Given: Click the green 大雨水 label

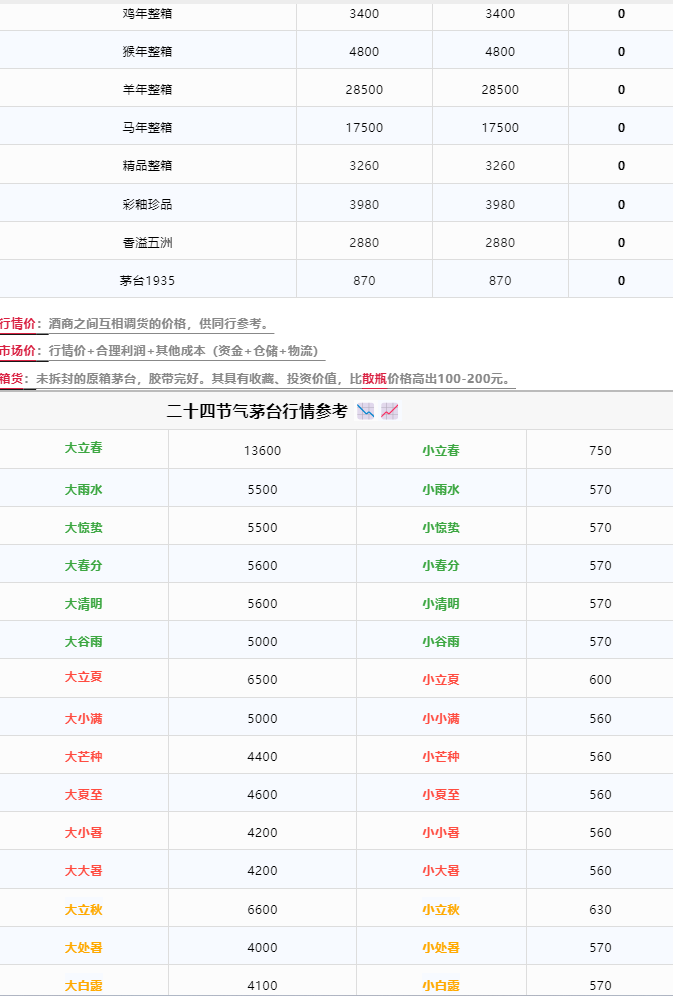Looking at the screenshot, I should coord(83,490).
